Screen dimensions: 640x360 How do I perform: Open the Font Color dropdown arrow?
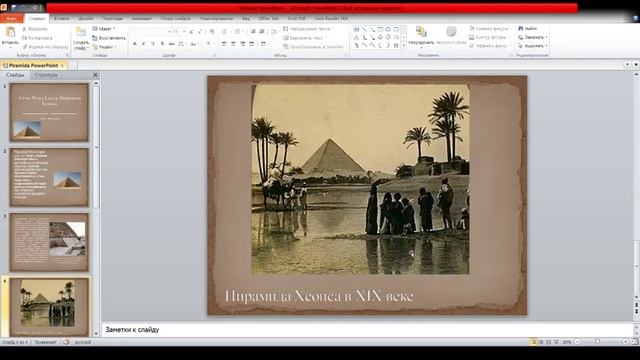point(213,44)
